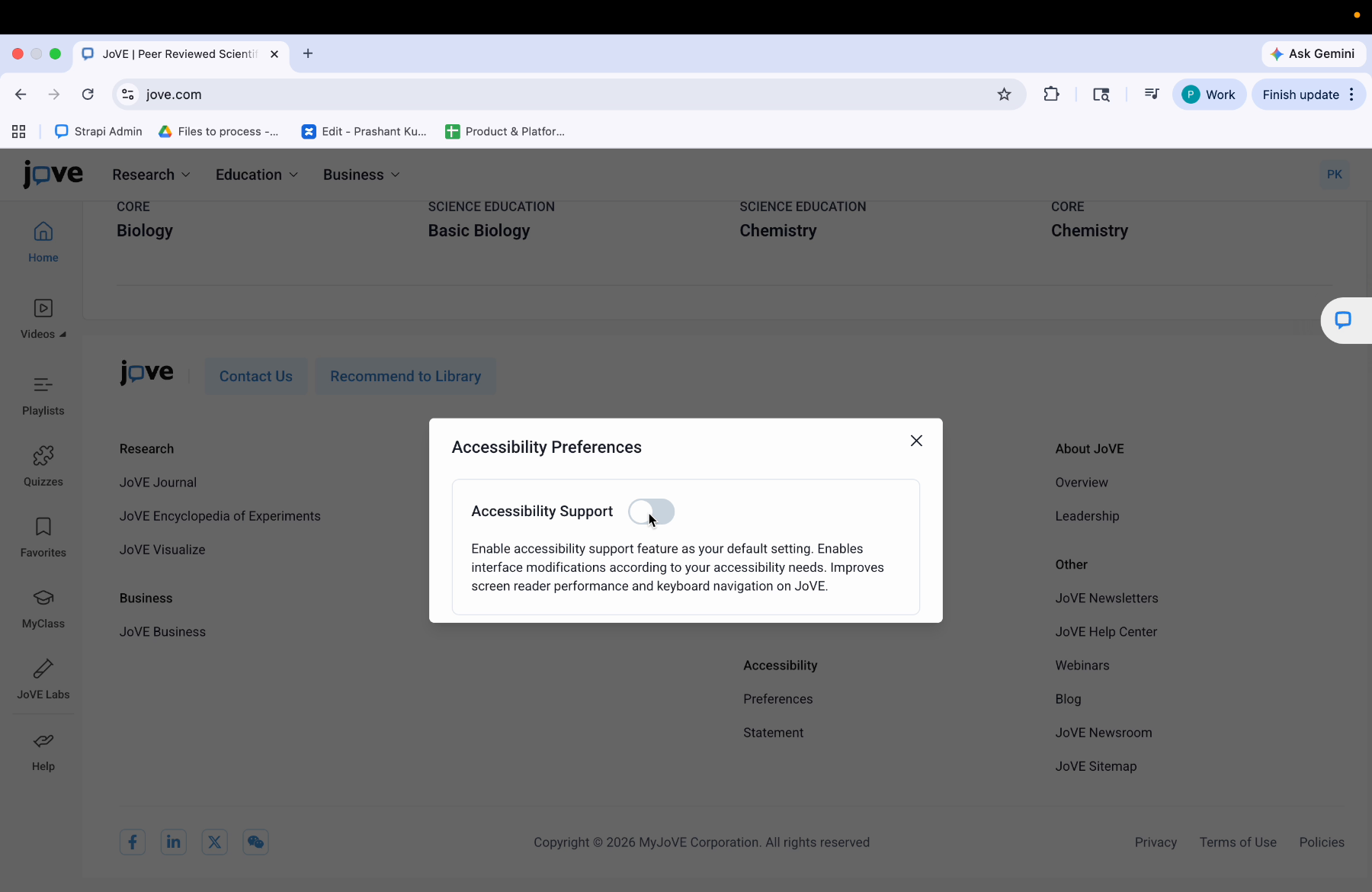The image size is (1372, 892).
Task: Bookmark page with the star icon
Action: [x=1004, y=95]
